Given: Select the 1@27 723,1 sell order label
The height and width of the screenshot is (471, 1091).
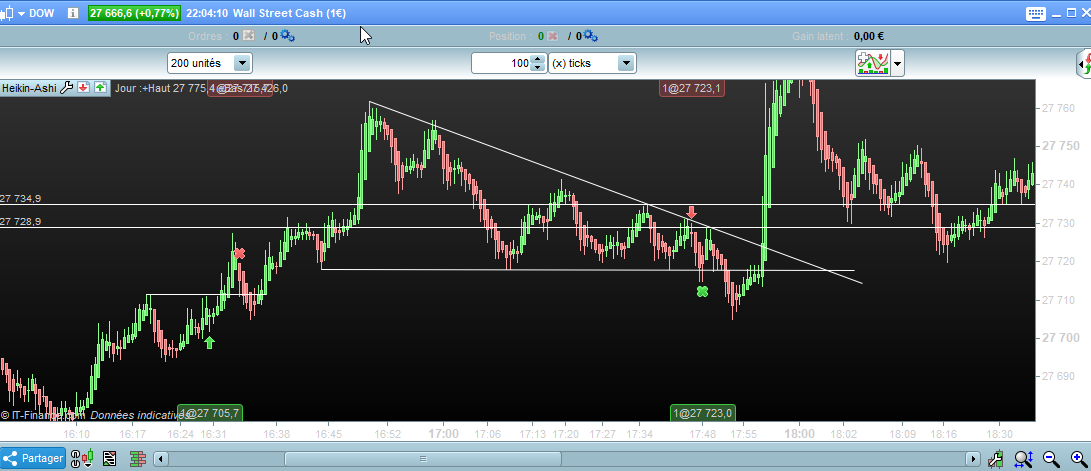Looking at the screenshot, I should [x=693, y=88].
